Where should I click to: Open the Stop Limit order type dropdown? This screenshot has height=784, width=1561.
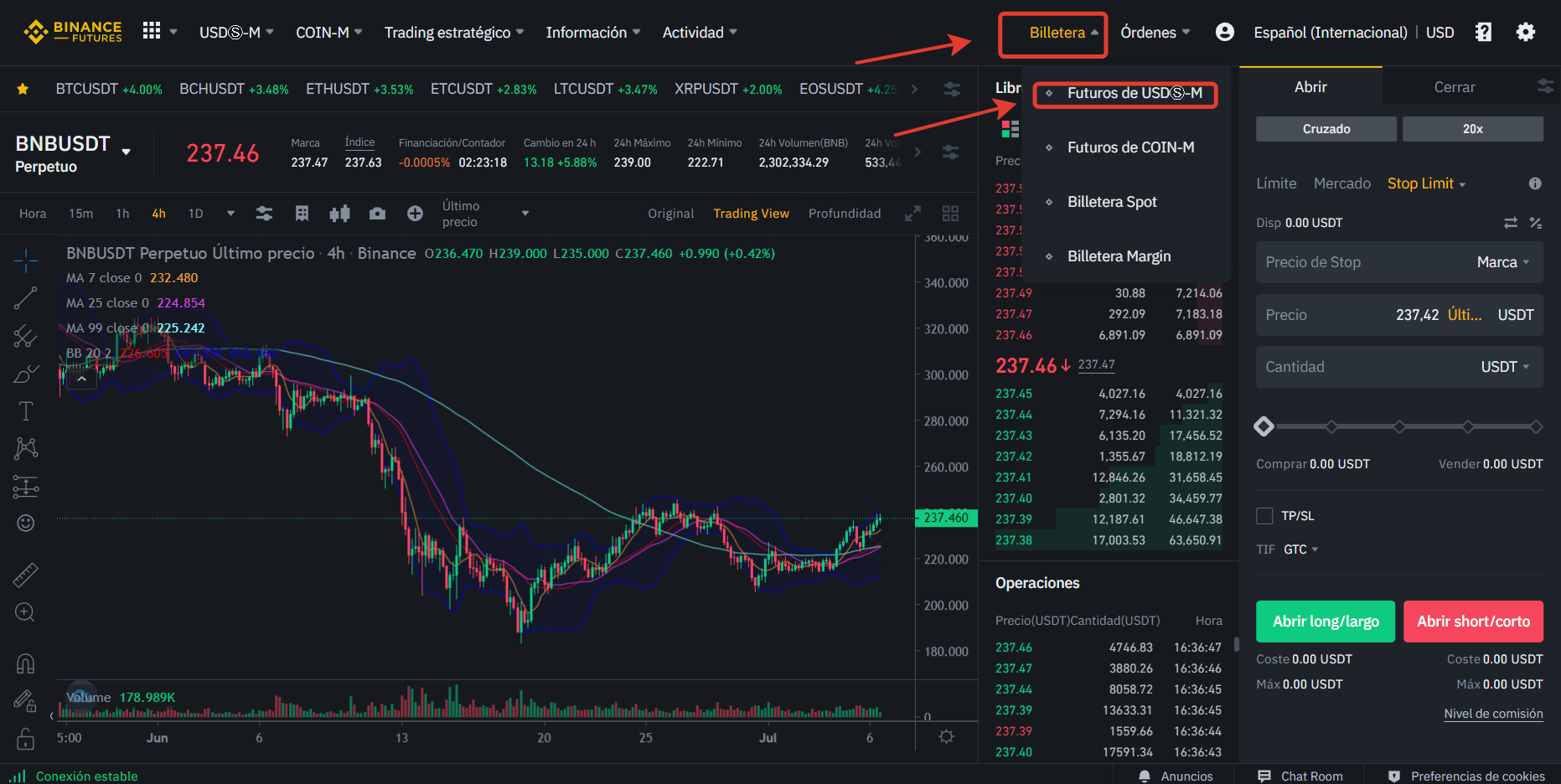point(1426,183)
